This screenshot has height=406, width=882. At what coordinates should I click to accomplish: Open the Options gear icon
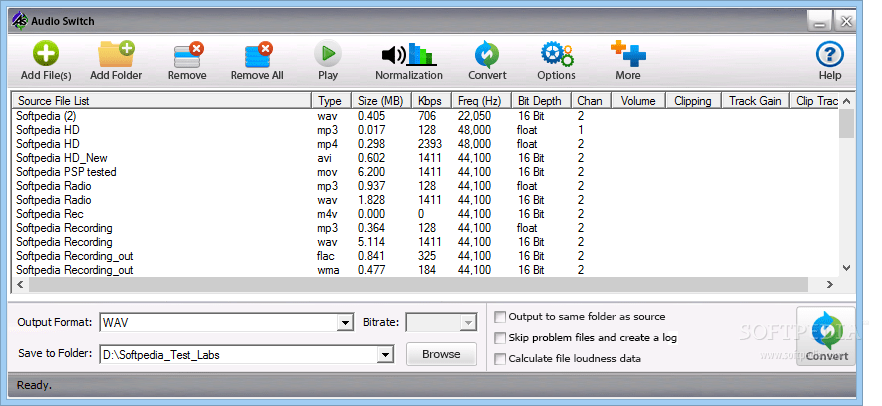(556, 60)
